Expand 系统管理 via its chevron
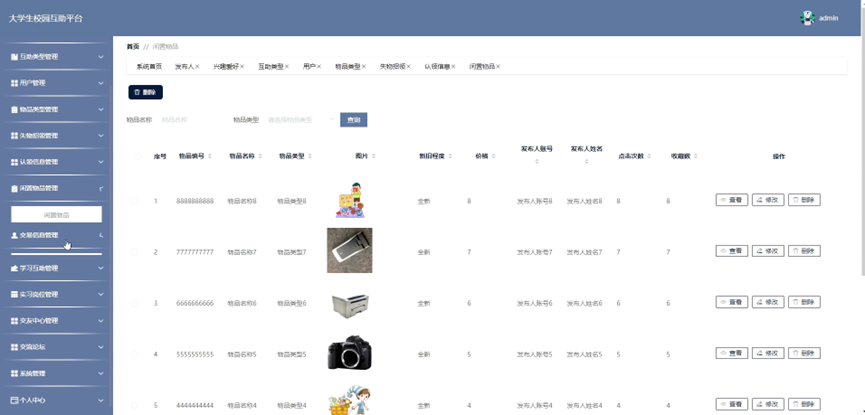The width and height of the screenshot is (865, 415). (x=101, y=374)
